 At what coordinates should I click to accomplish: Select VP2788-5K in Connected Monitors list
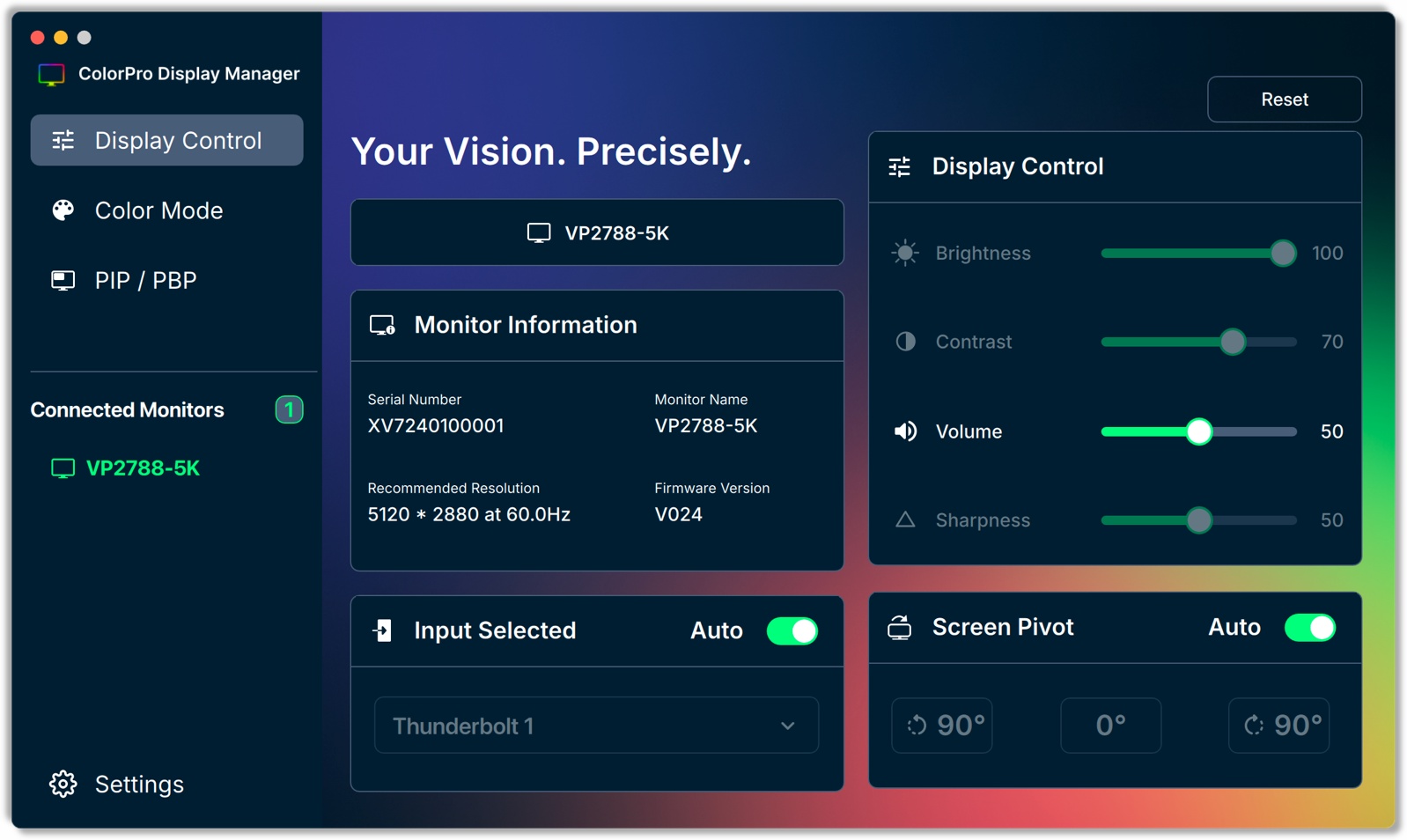click(x=126, y=468)
